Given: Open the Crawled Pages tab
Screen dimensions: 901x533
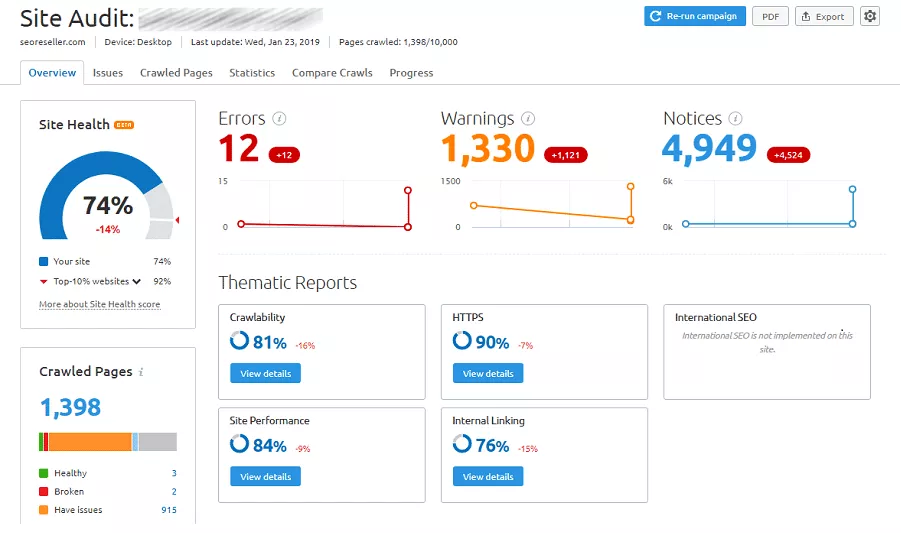Looking at the screenshot, I should pyautogui.click(x=176, y=73).
